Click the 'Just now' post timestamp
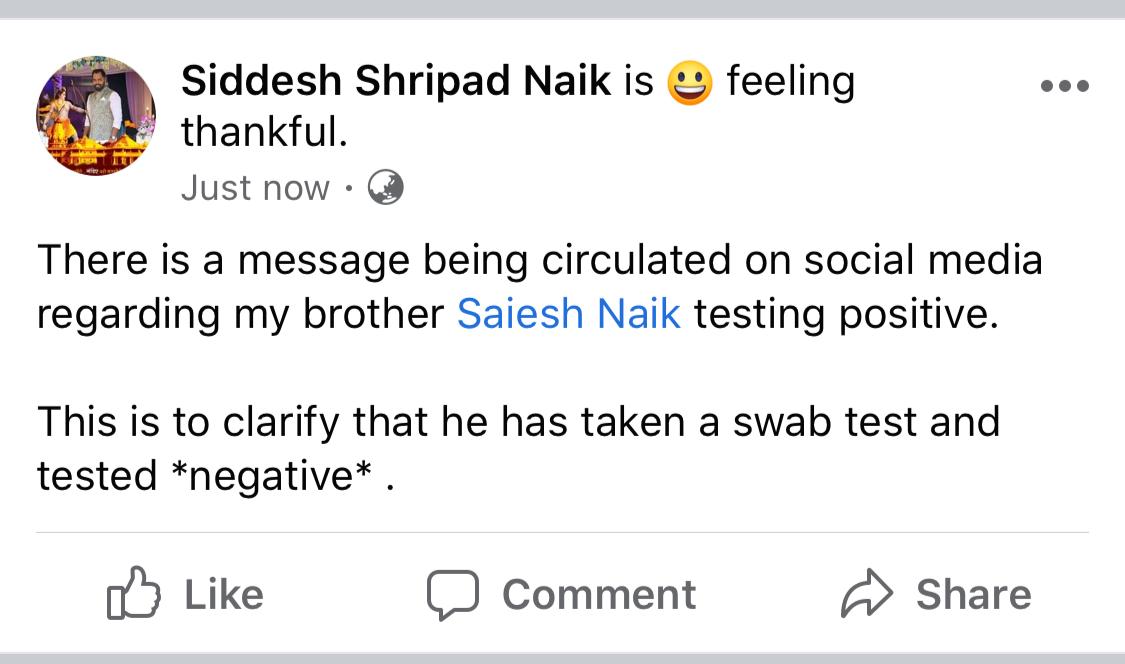 point(255,187)
